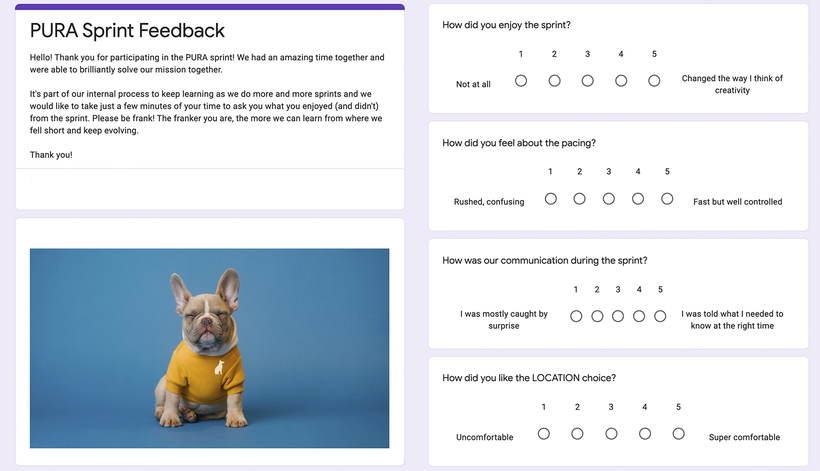
Task: Select LOCATION rating 3
Action: tap(611, 434)
